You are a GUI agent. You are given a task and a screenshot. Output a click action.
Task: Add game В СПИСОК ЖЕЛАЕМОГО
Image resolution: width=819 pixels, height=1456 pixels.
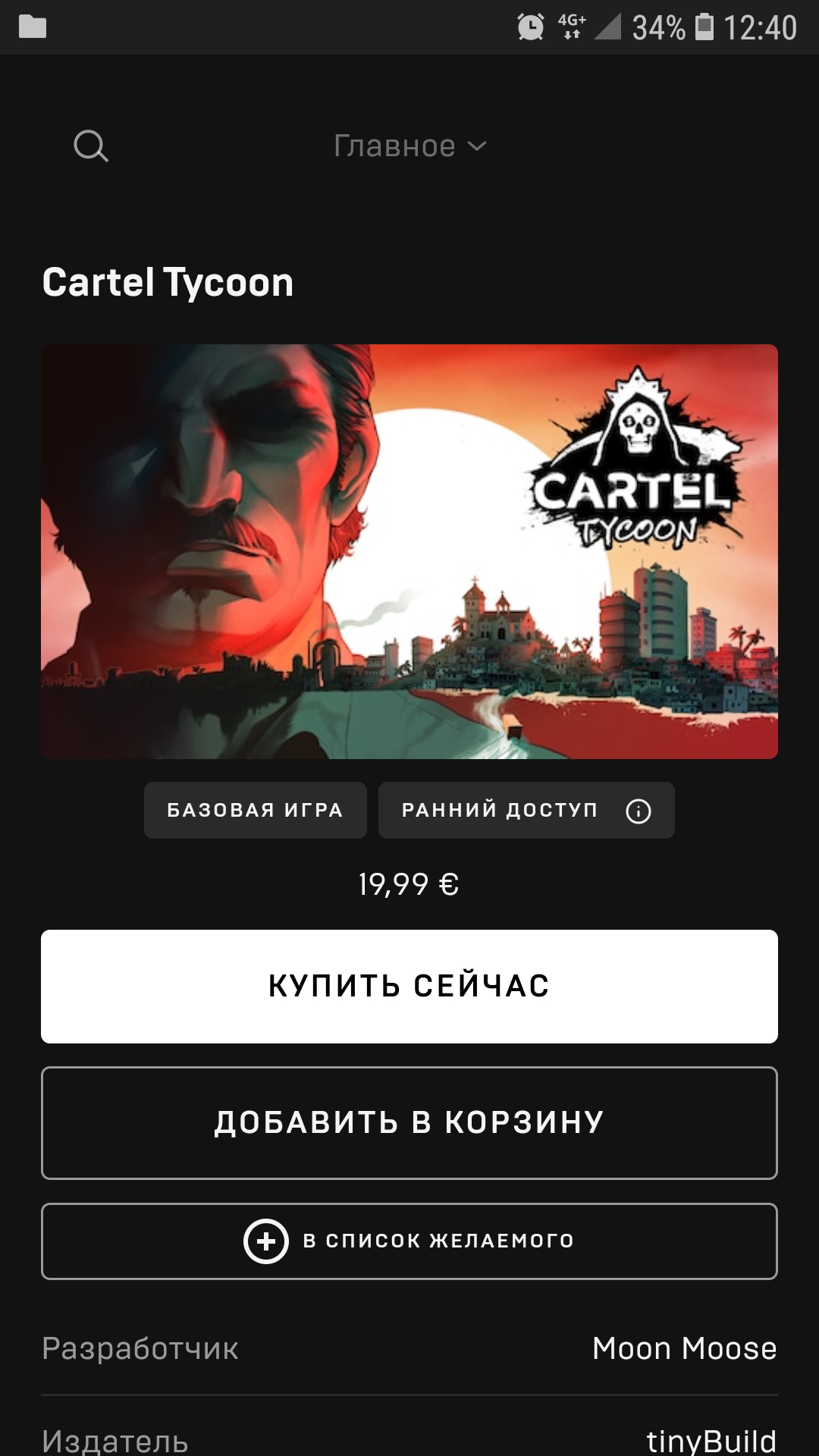tap(409, 1241)
